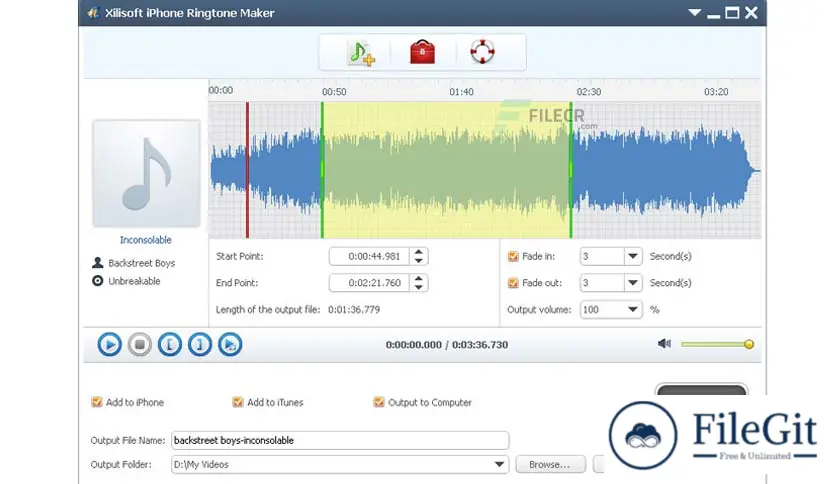Image resolution: width=836 pixels, height=484 pixels.
Task: Click the 00:50 mark on time ruler
Action: 334,92
